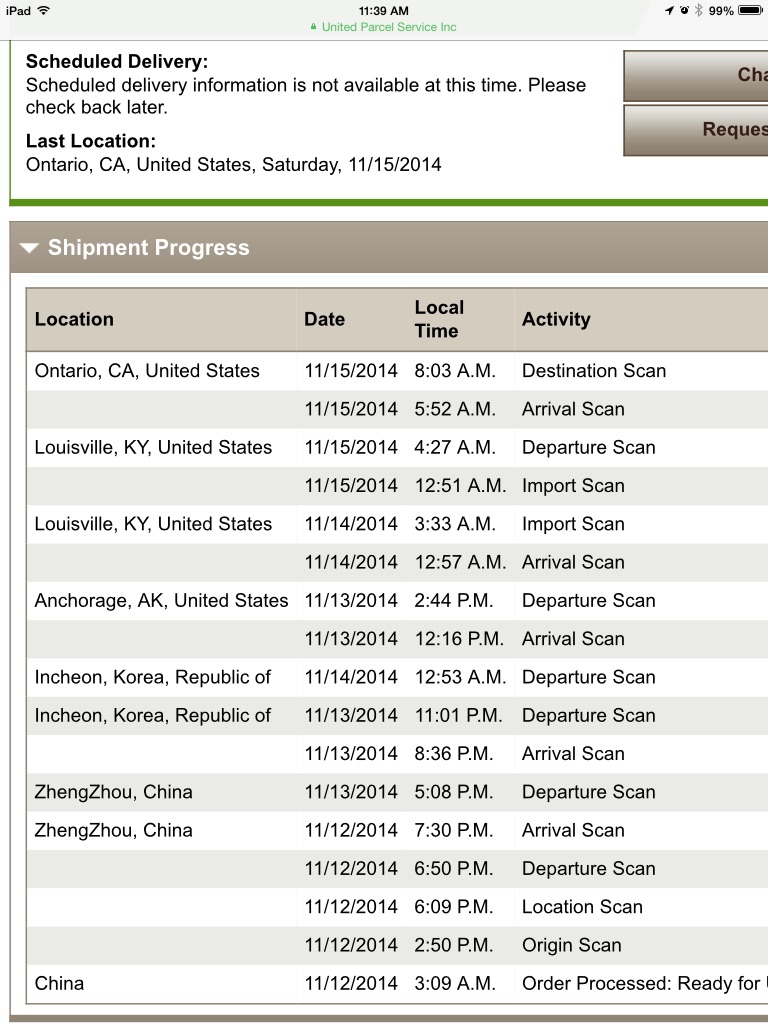Tap the battery indicator icon
Viewport: 768px width, 1024px height.
coord(750,10)
